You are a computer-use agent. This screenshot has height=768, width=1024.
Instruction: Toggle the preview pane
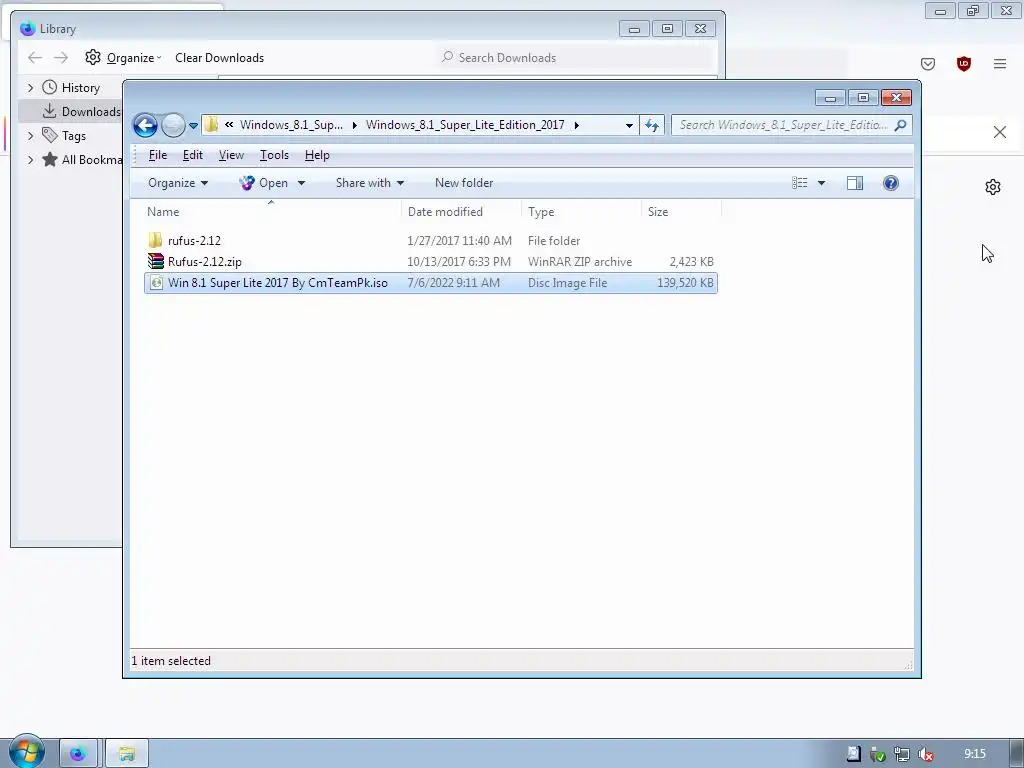(x=855, y=183)
